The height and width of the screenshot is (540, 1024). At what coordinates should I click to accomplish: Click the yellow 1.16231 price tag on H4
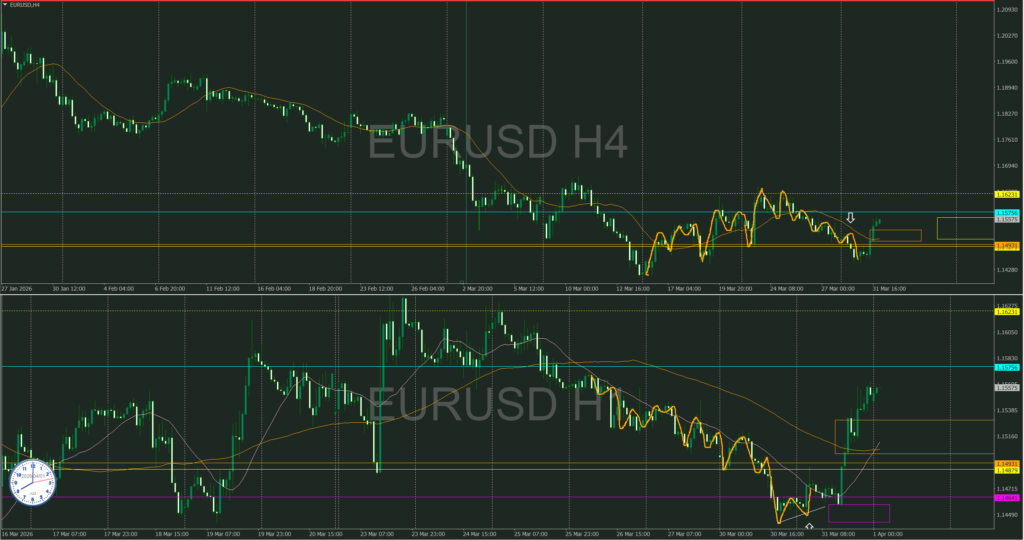1007,193
